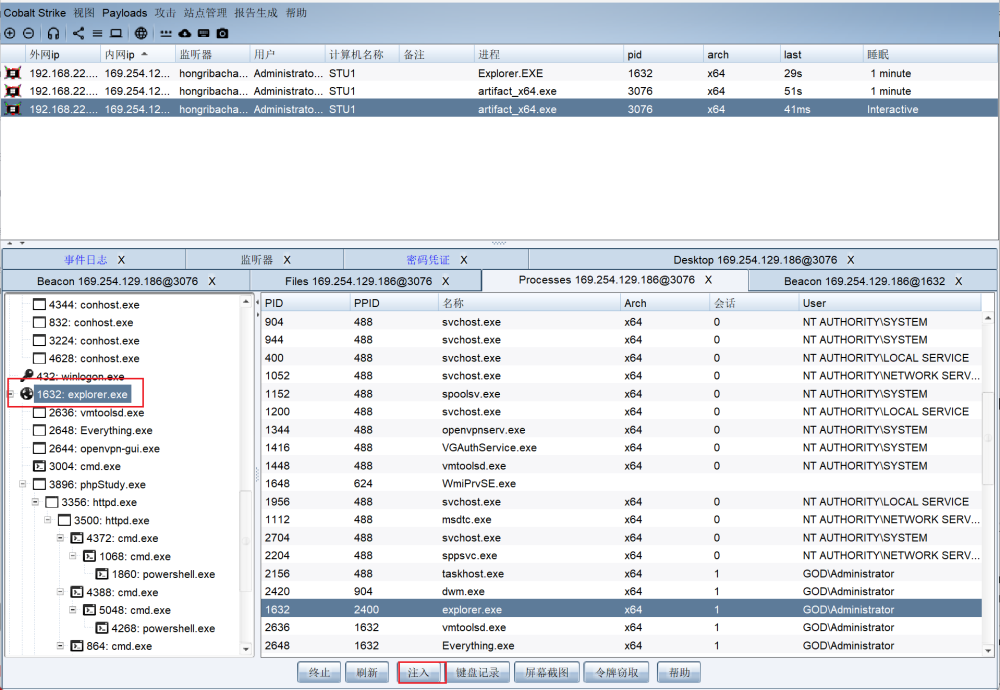Screen dimensions: 1000x690
Task: Click the globe web icon in toolbar
Action: [141, 33]
